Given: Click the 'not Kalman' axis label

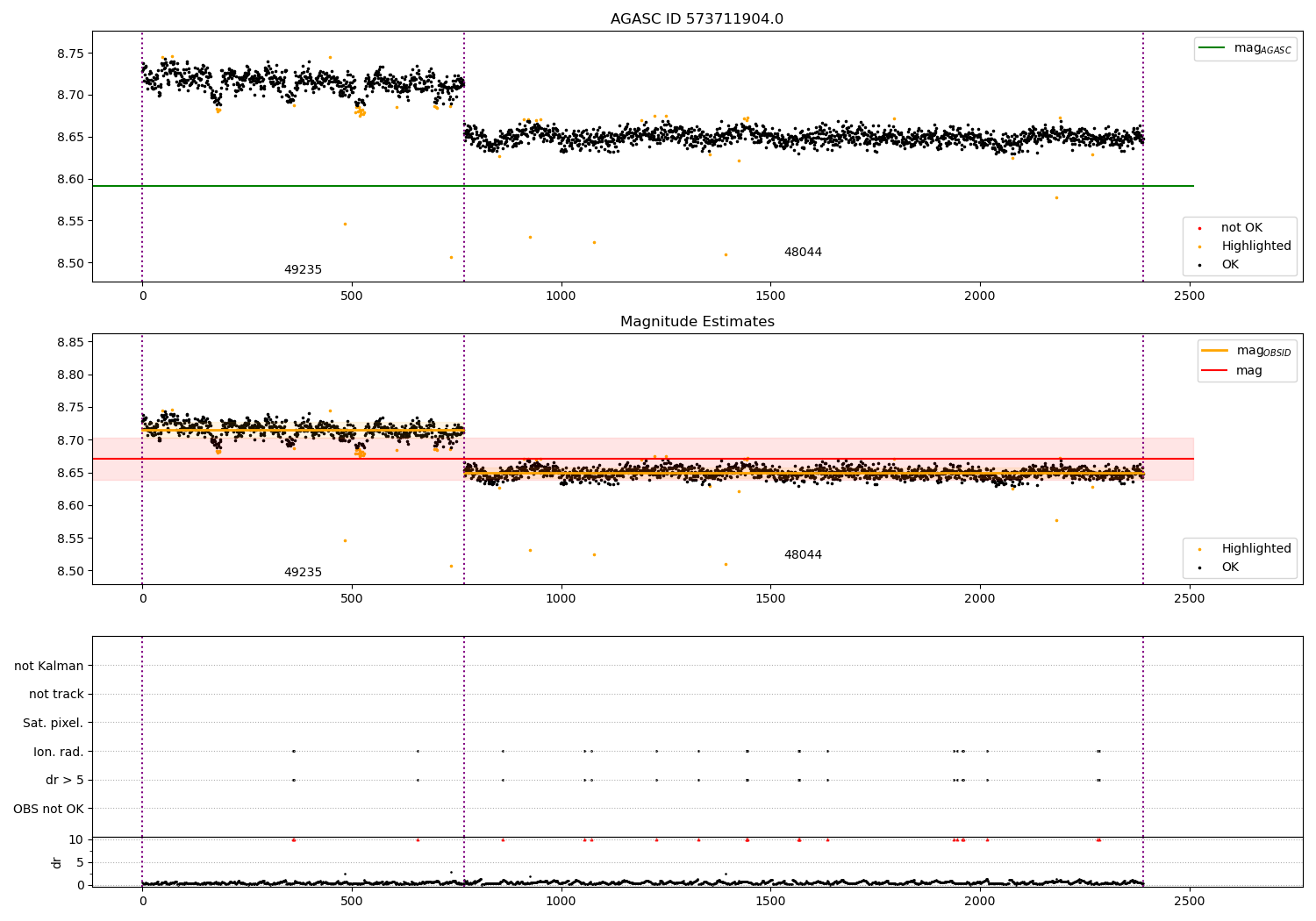Looking at the screenshot, I should pyautogui.click(x=49, y=666).
